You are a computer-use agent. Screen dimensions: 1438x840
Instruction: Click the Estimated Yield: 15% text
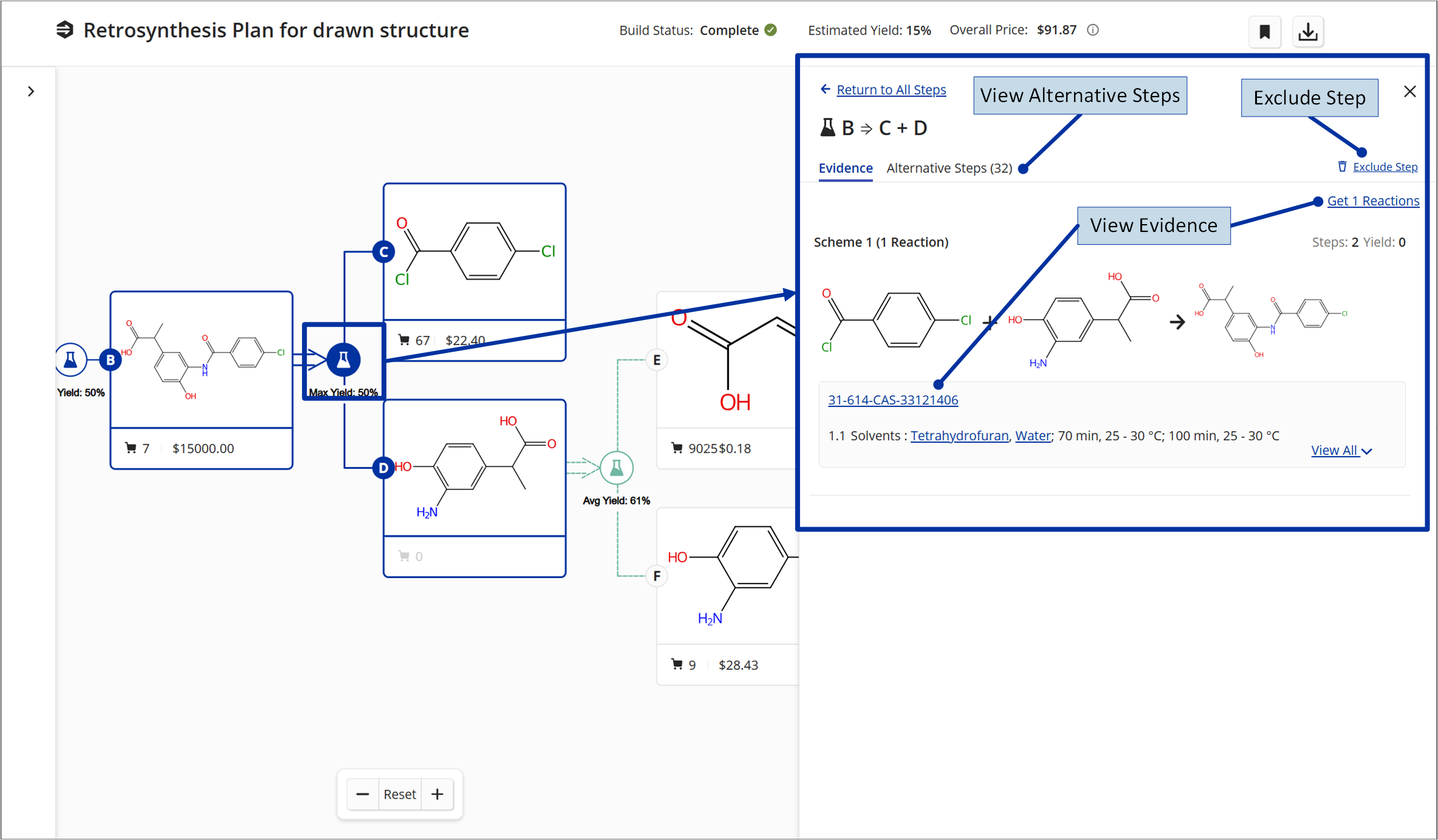tap(869, 30)
